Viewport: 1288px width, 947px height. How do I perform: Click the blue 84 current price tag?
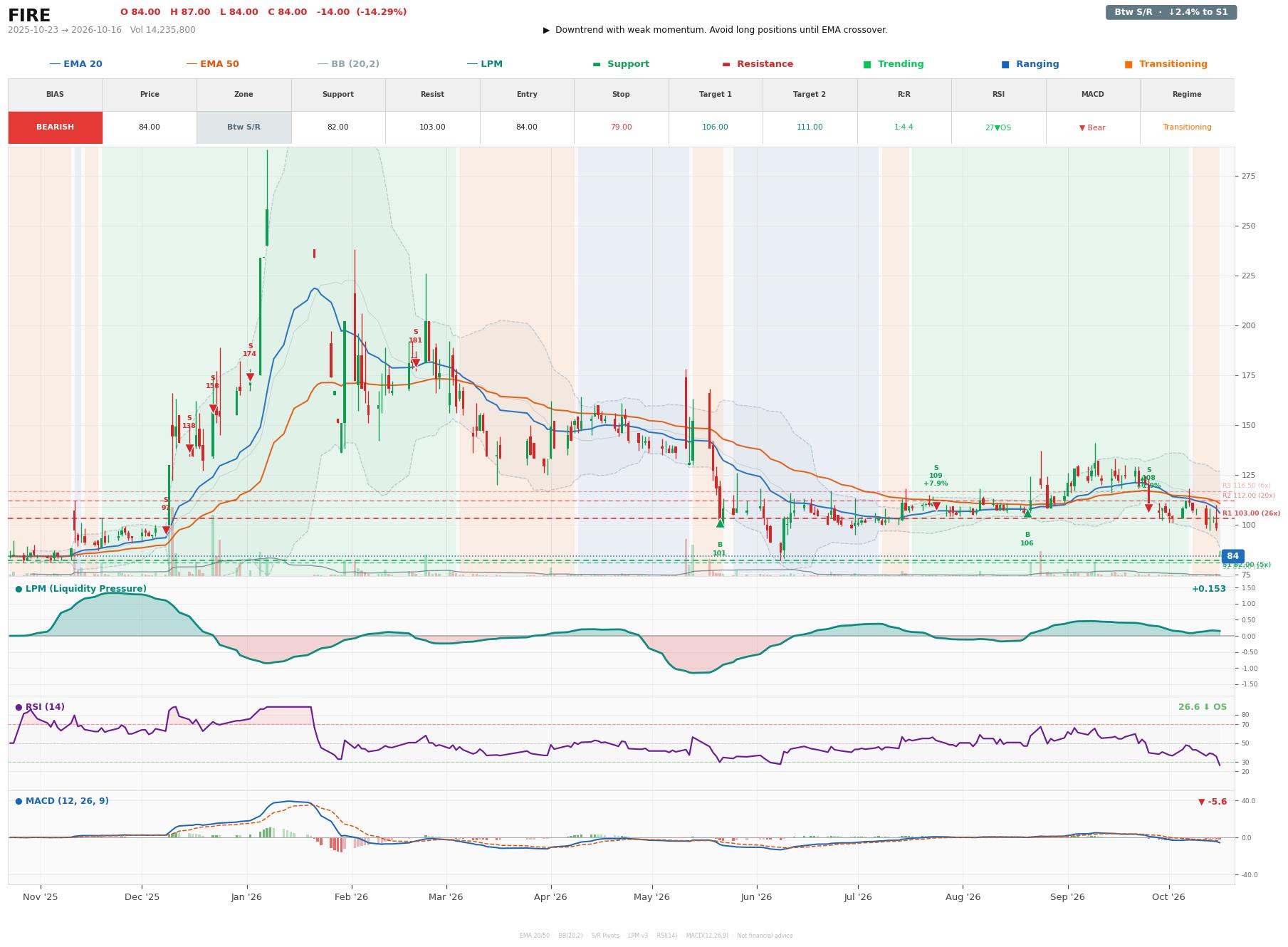point(1232,556)
